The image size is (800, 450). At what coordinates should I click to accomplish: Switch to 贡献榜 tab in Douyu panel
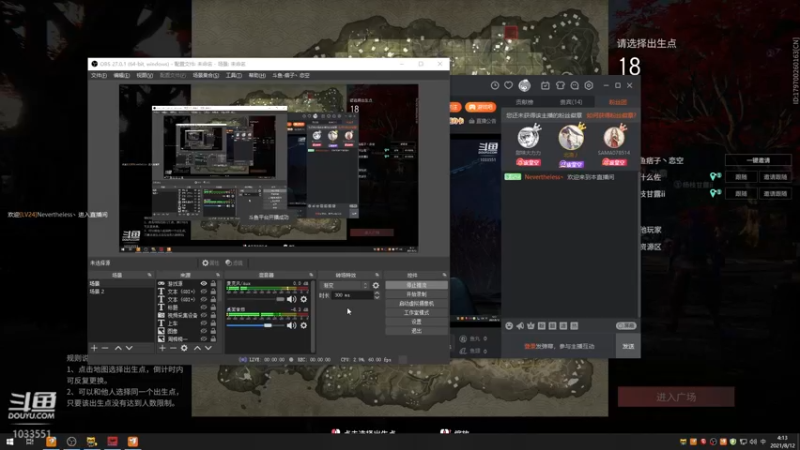pyautogui.click(x=524, y=103)
